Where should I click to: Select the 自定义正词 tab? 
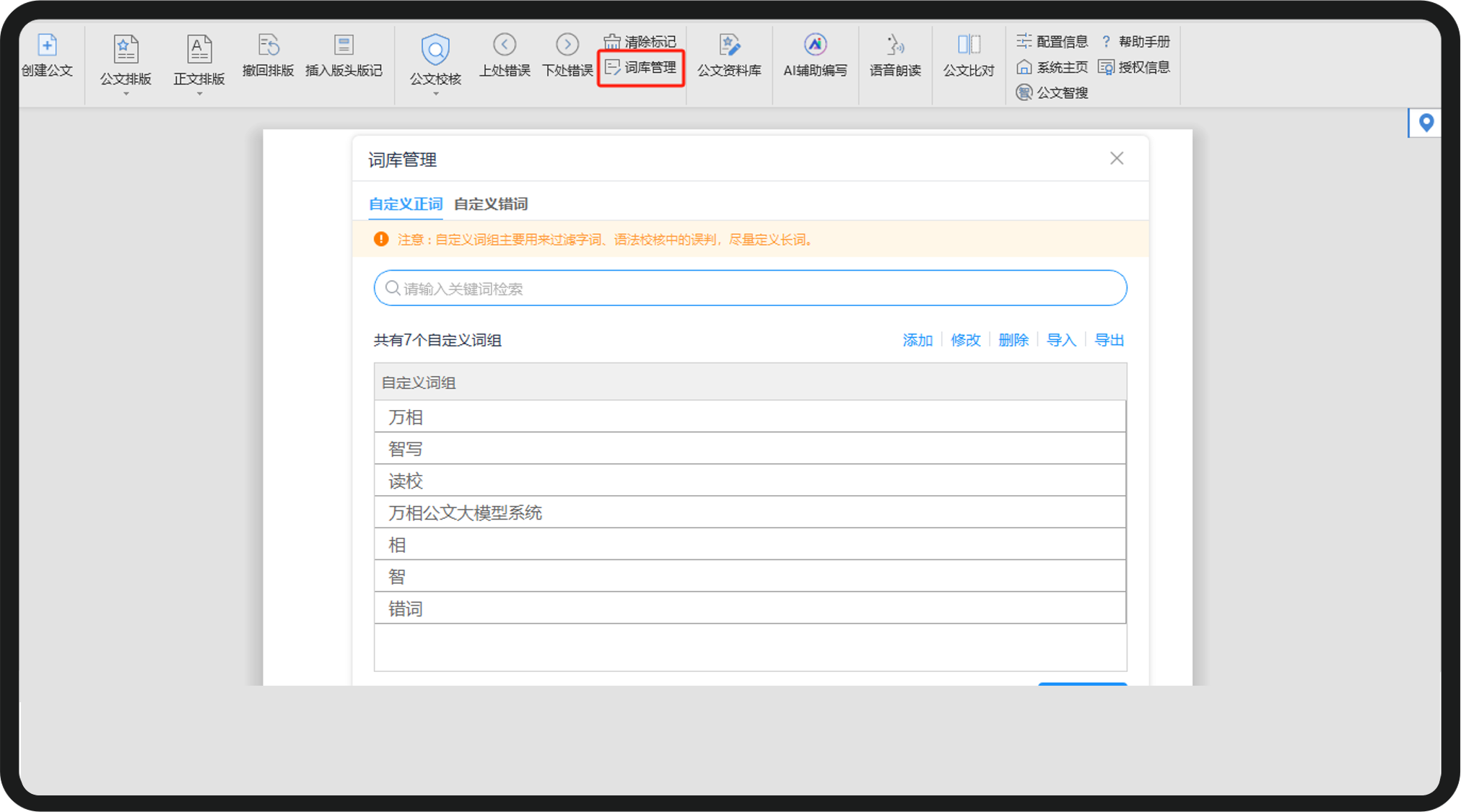406,204
